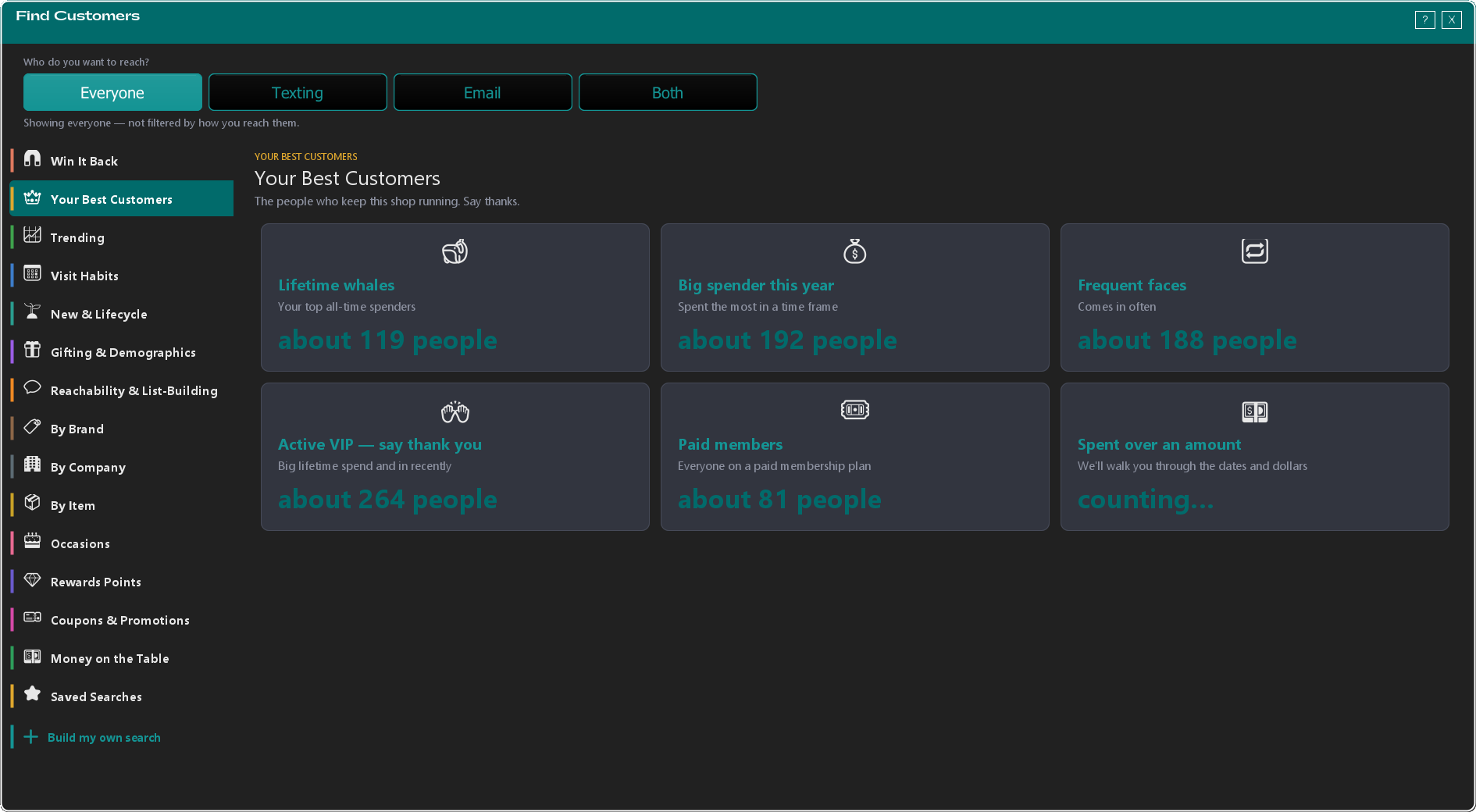The height and width of the screenshot is (812, 1476).
Task: Click Build my own search link
Action: click(104, 737)
